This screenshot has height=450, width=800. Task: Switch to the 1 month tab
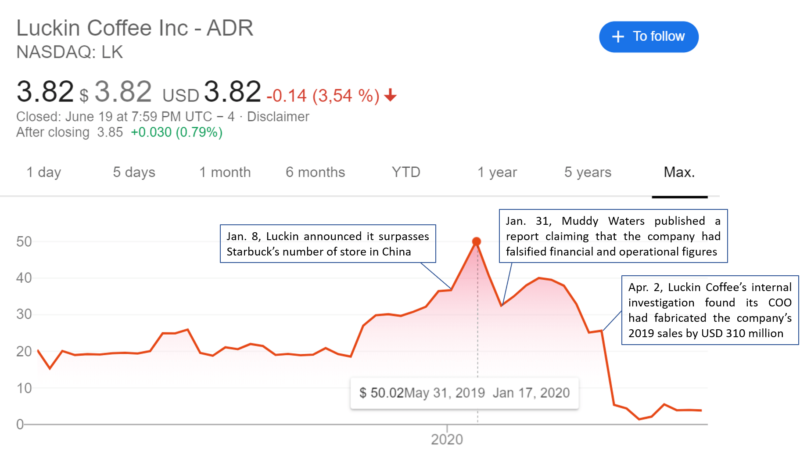[x=225, y=172]
